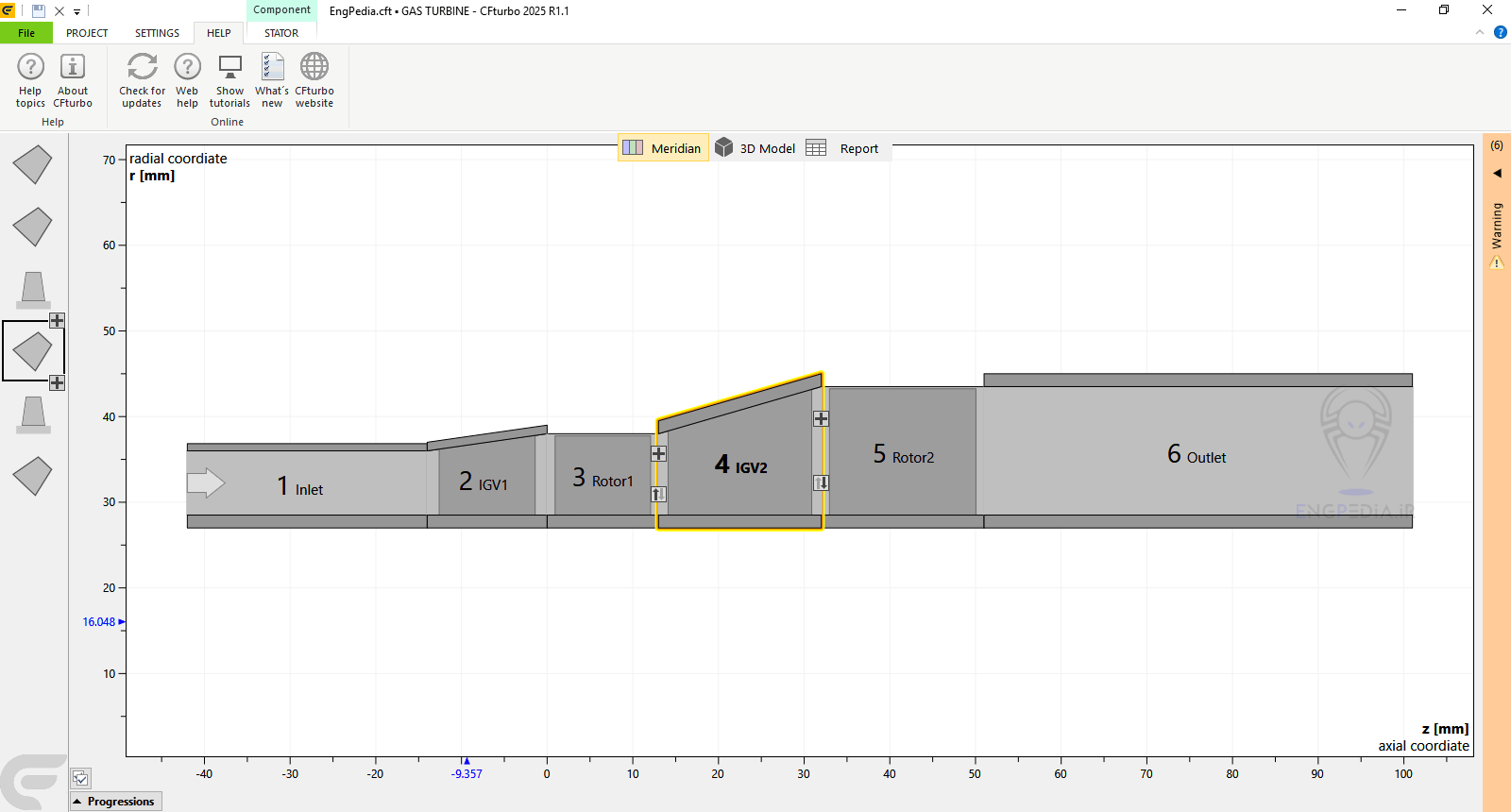Collapse the ribbon with the chevron

click(1480, 32)
